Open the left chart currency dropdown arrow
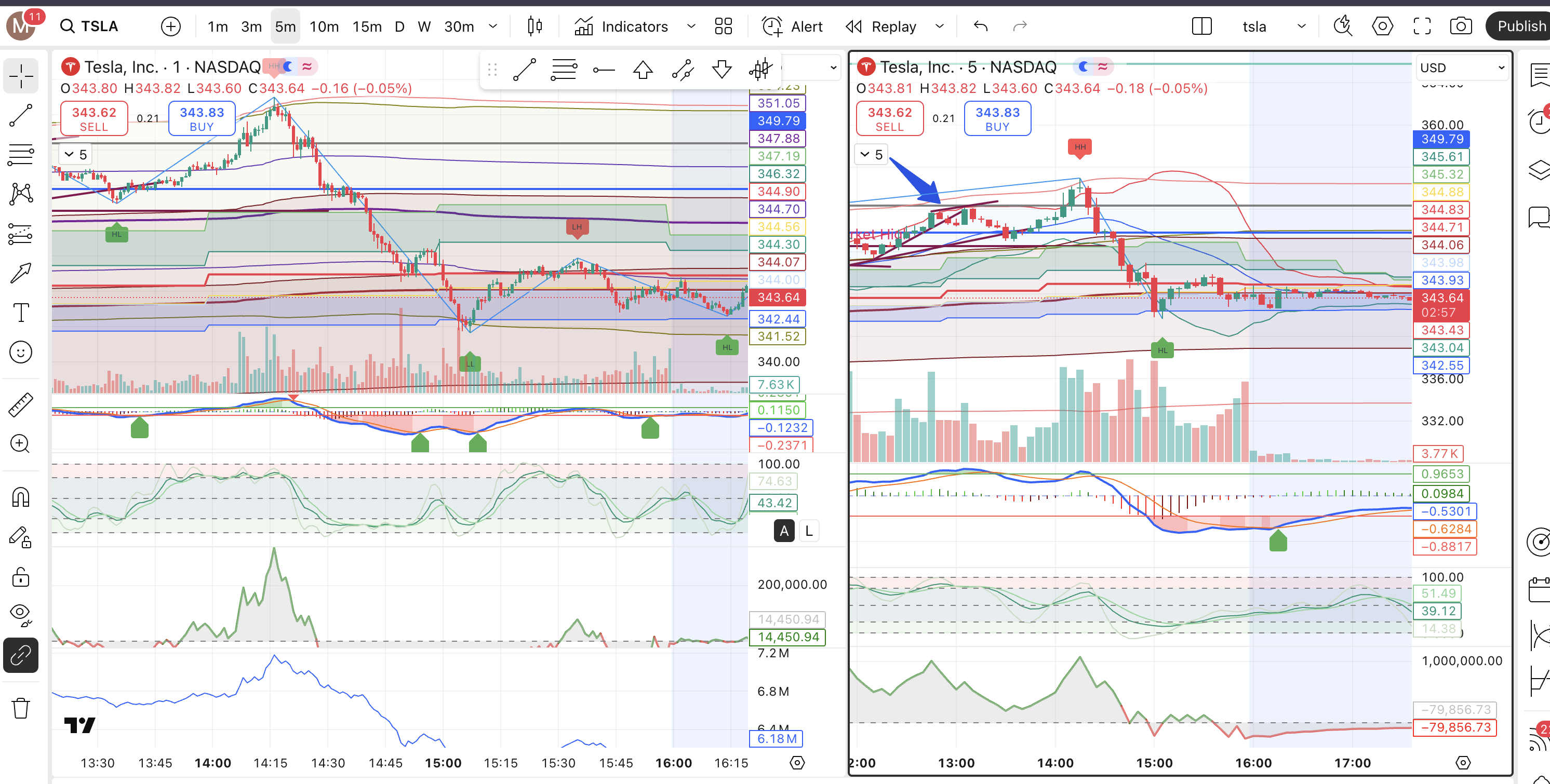The image size is (1550, 784). pos(833,67)
